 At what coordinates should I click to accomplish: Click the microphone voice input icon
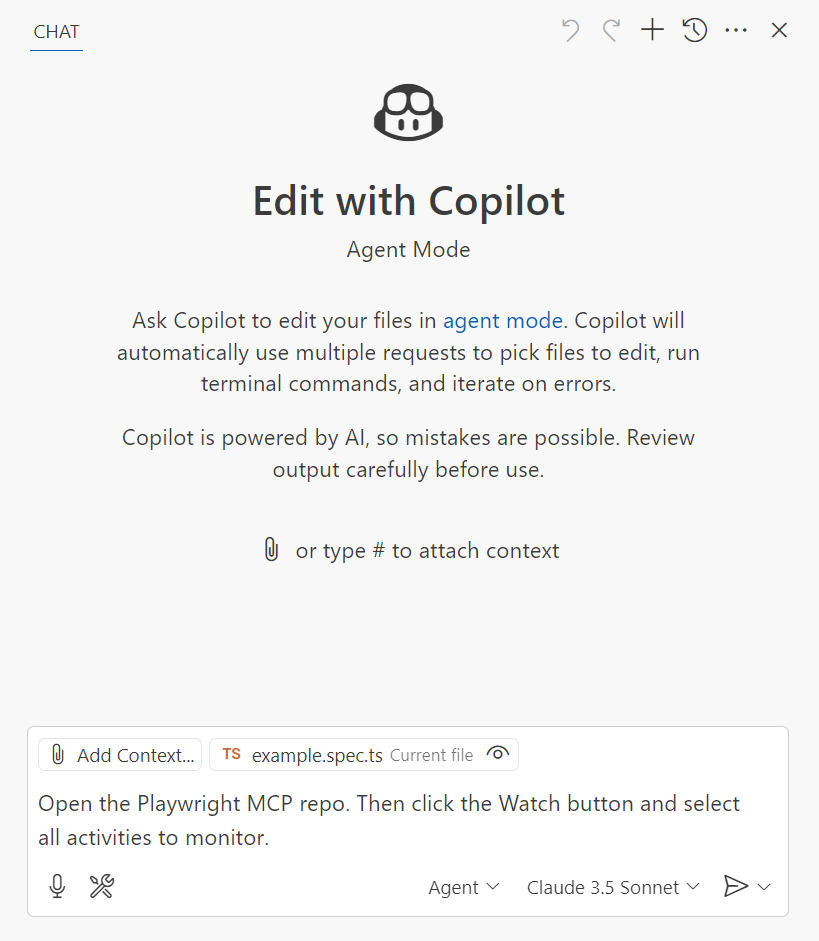pyautogui.click(x=58, y=886)
